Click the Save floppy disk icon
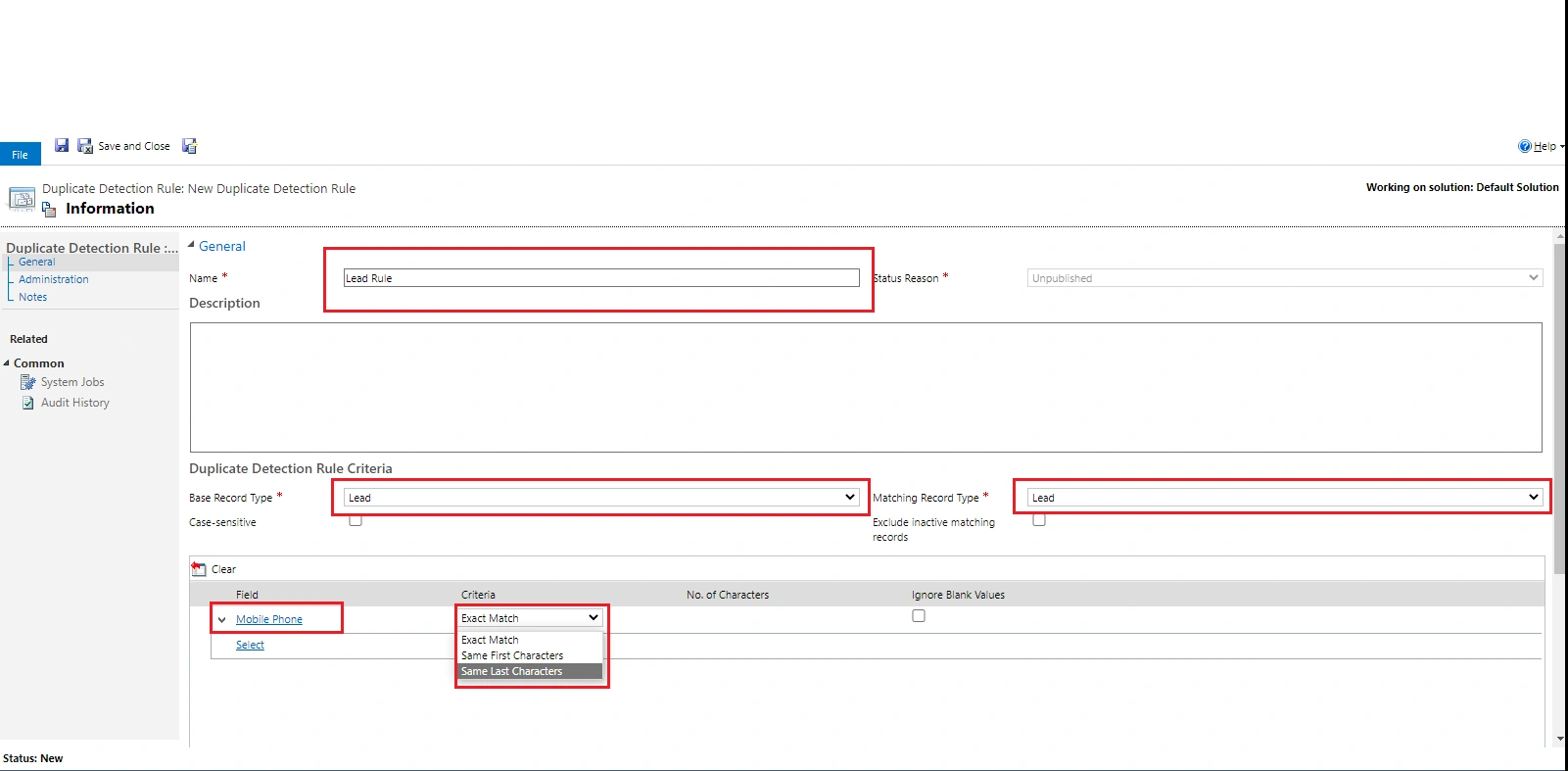Viewport: 1568px width, 771px height. point(62,145)
